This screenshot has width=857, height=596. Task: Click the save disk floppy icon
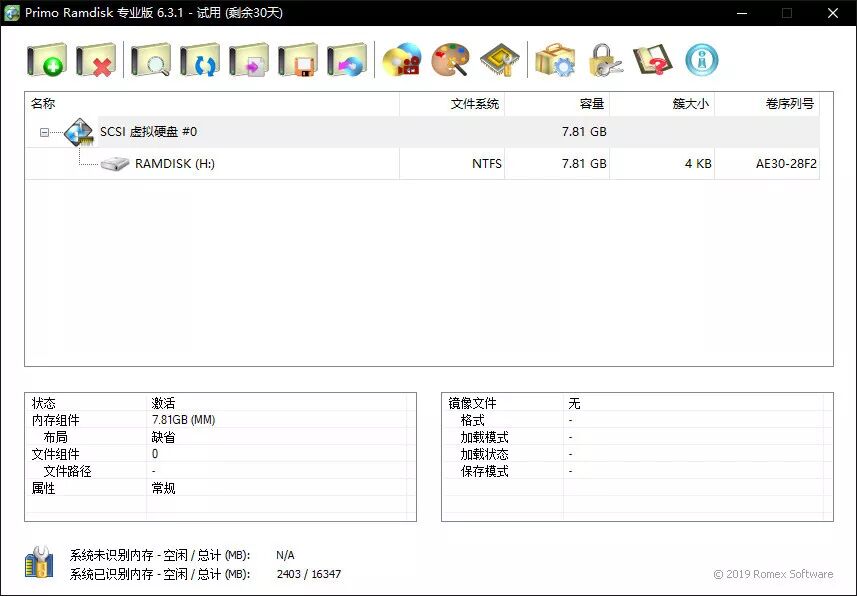pyautogui.click(x=298, y=60)
